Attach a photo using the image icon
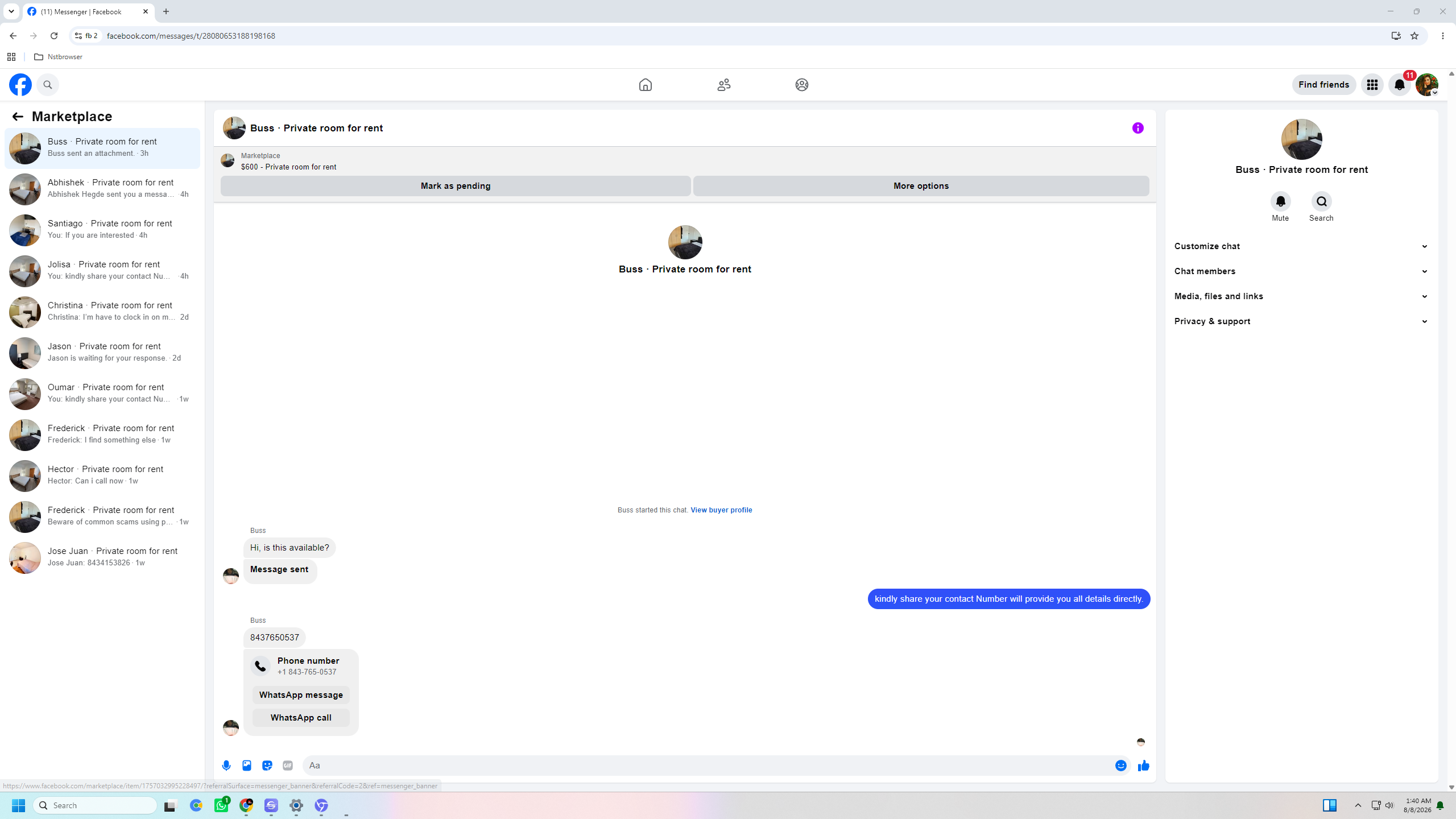Screen dimensions: 1456x819 click(247, 766)
